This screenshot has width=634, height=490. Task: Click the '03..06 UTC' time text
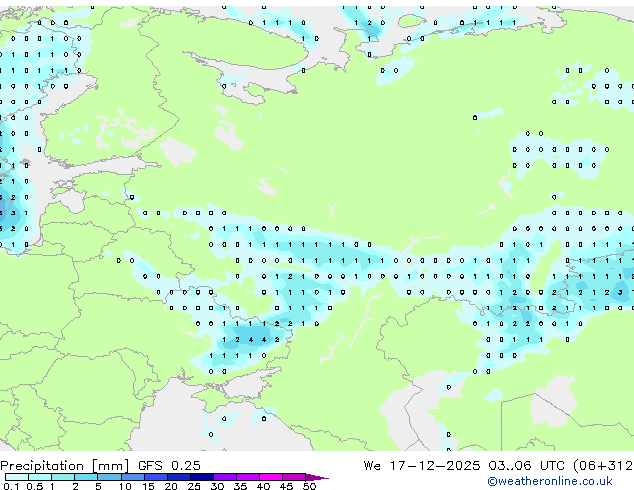click(x=526, y=465)
